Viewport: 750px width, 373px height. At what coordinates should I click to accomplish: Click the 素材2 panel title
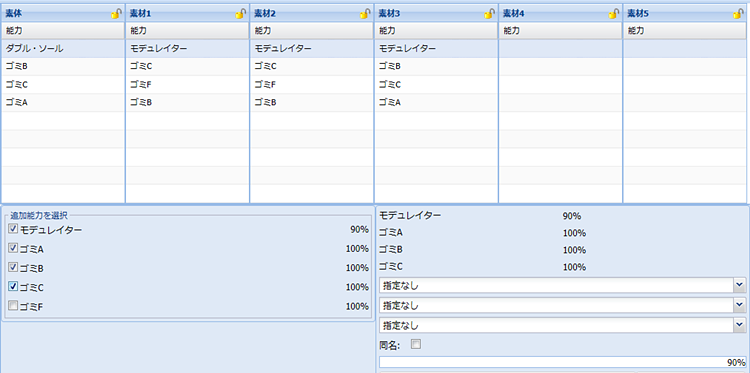tap(265, 14)
